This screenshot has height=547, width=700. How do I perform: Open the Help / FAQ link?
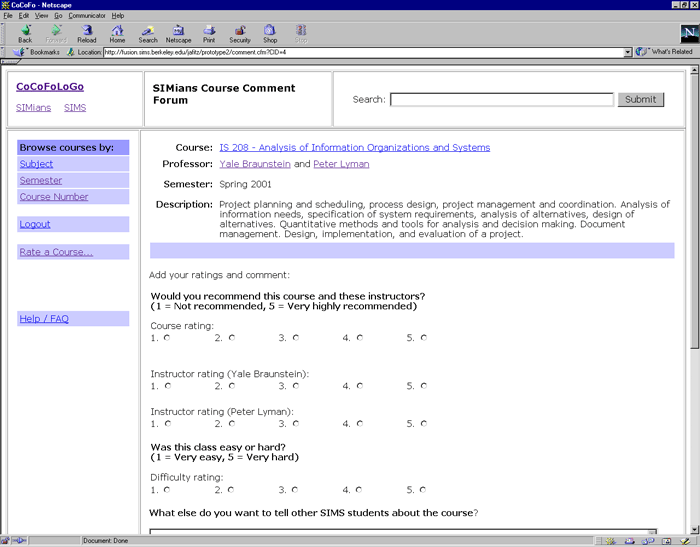[x=44, y=319]
